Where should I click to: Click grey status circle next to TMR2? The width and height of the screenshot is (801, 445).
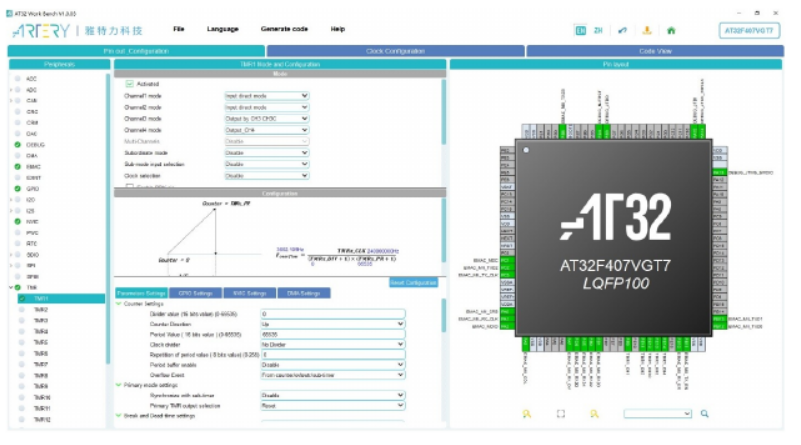[x=22, y=310]
